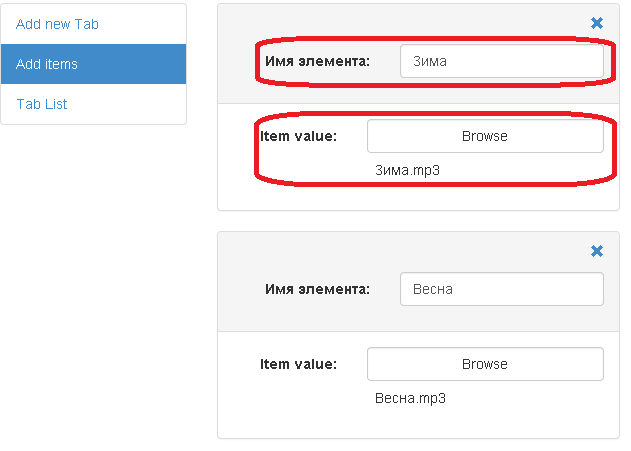This screenshot has height=451, width=631.
Task: Click Browse above the Весна.mp3 file
Action: 485,364
